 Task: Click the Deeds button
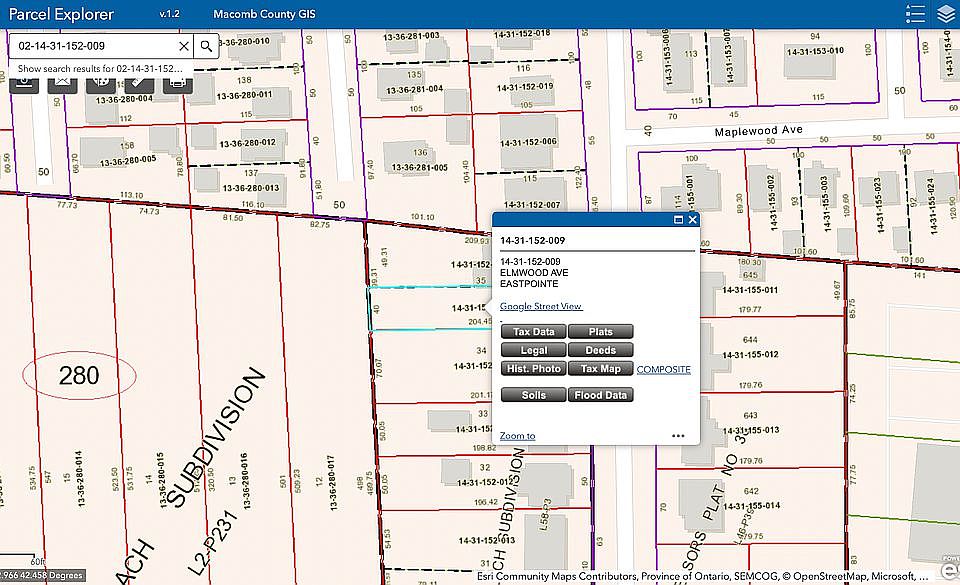(601, 350)
